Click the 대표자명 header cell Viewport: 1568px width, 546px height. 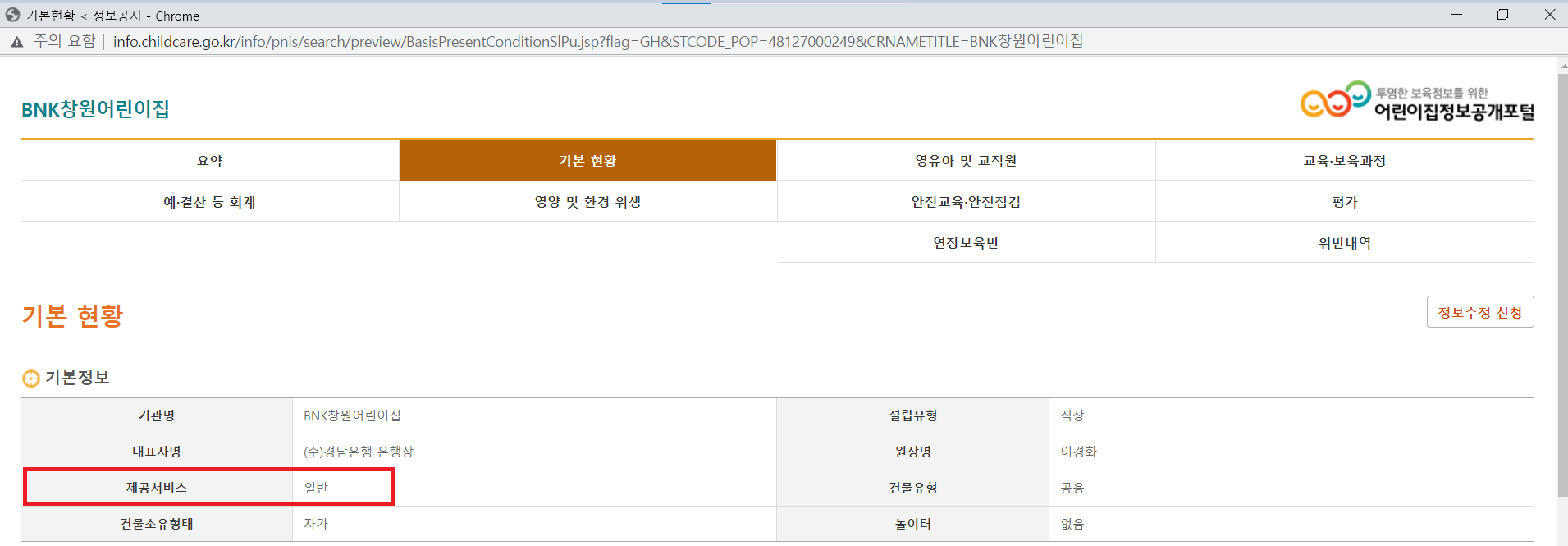click(157, 452)
